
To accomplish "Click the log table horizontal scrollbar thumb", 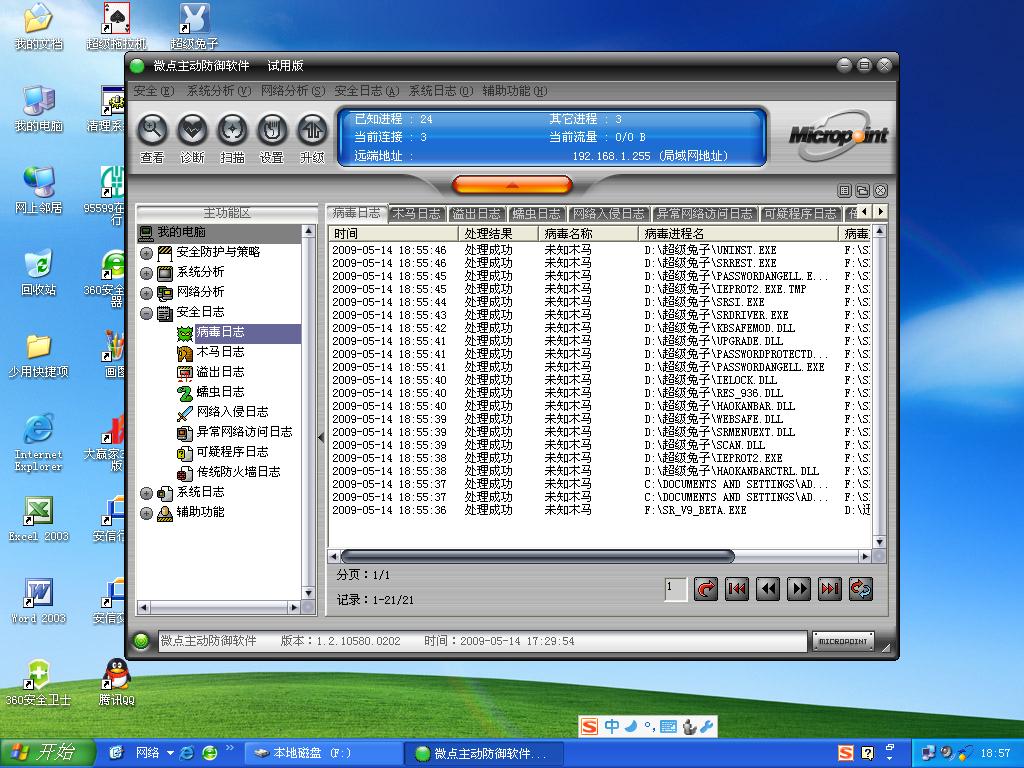I will pyautogui.click(x=537, y=556).
